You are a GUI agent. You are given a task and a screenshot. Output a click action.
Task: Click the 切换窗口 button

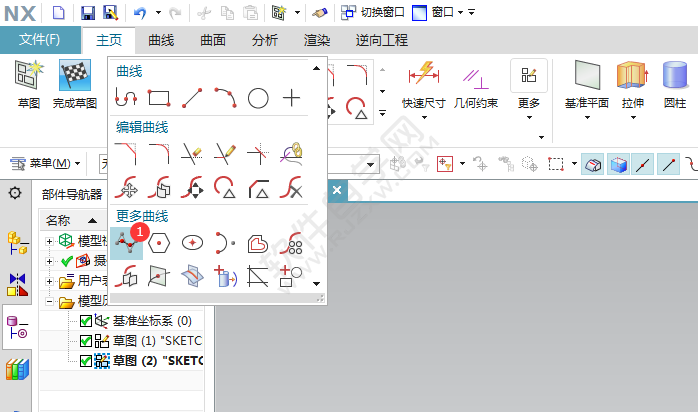[373, 12]
